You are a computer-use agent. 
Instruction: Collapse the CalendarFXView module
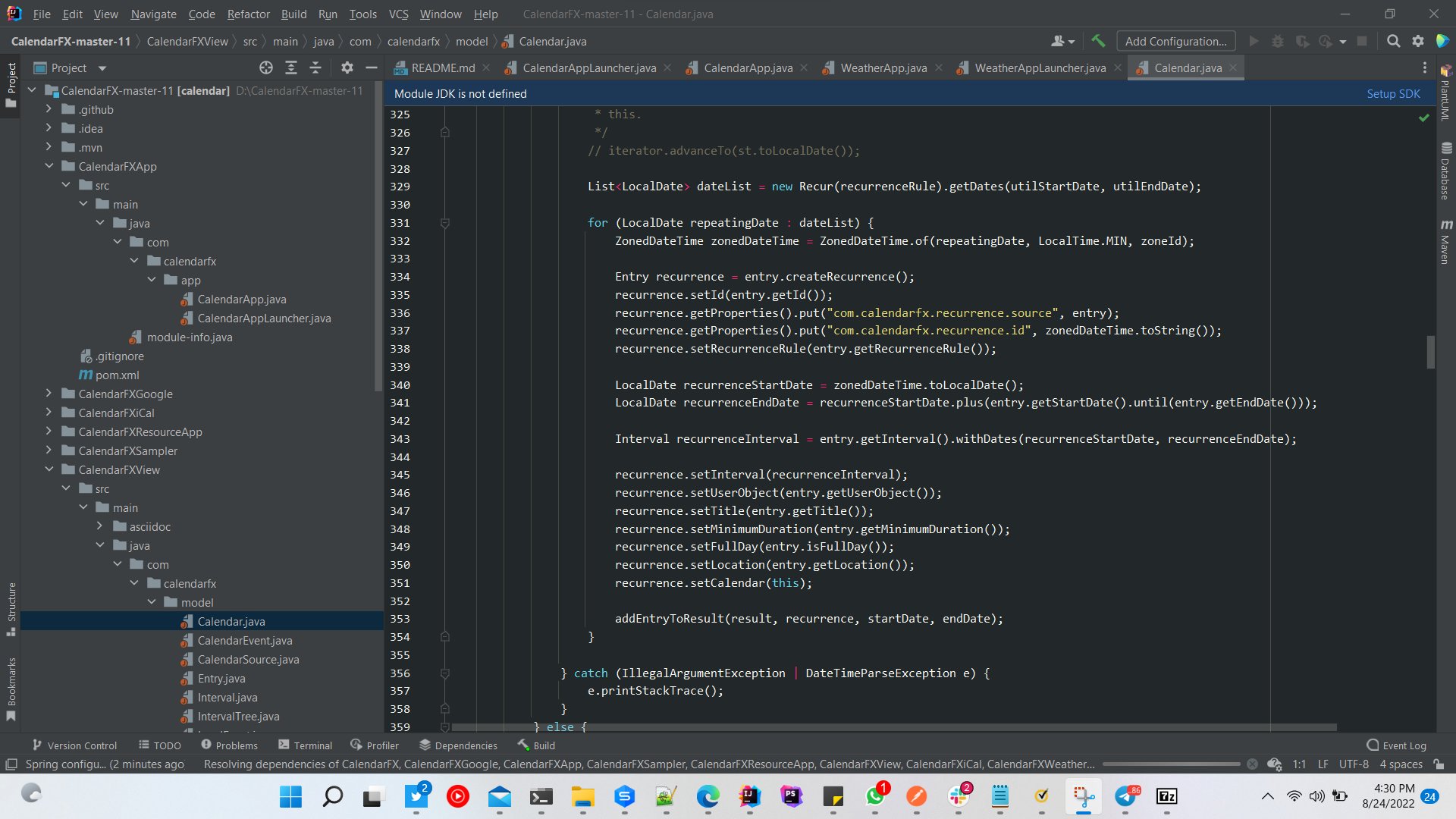click(49, 469)
